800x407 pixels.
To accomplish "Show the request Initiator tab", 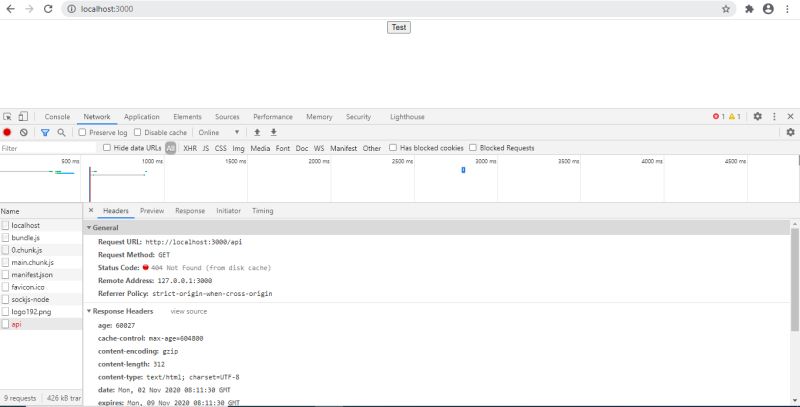I will tap(228, 211).
